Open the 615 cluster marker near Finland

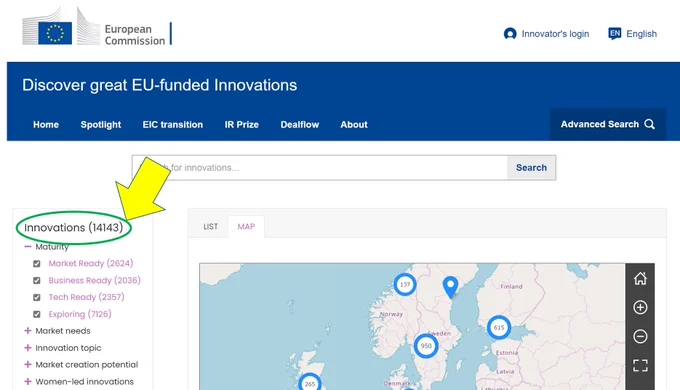[x=499, y=328]
